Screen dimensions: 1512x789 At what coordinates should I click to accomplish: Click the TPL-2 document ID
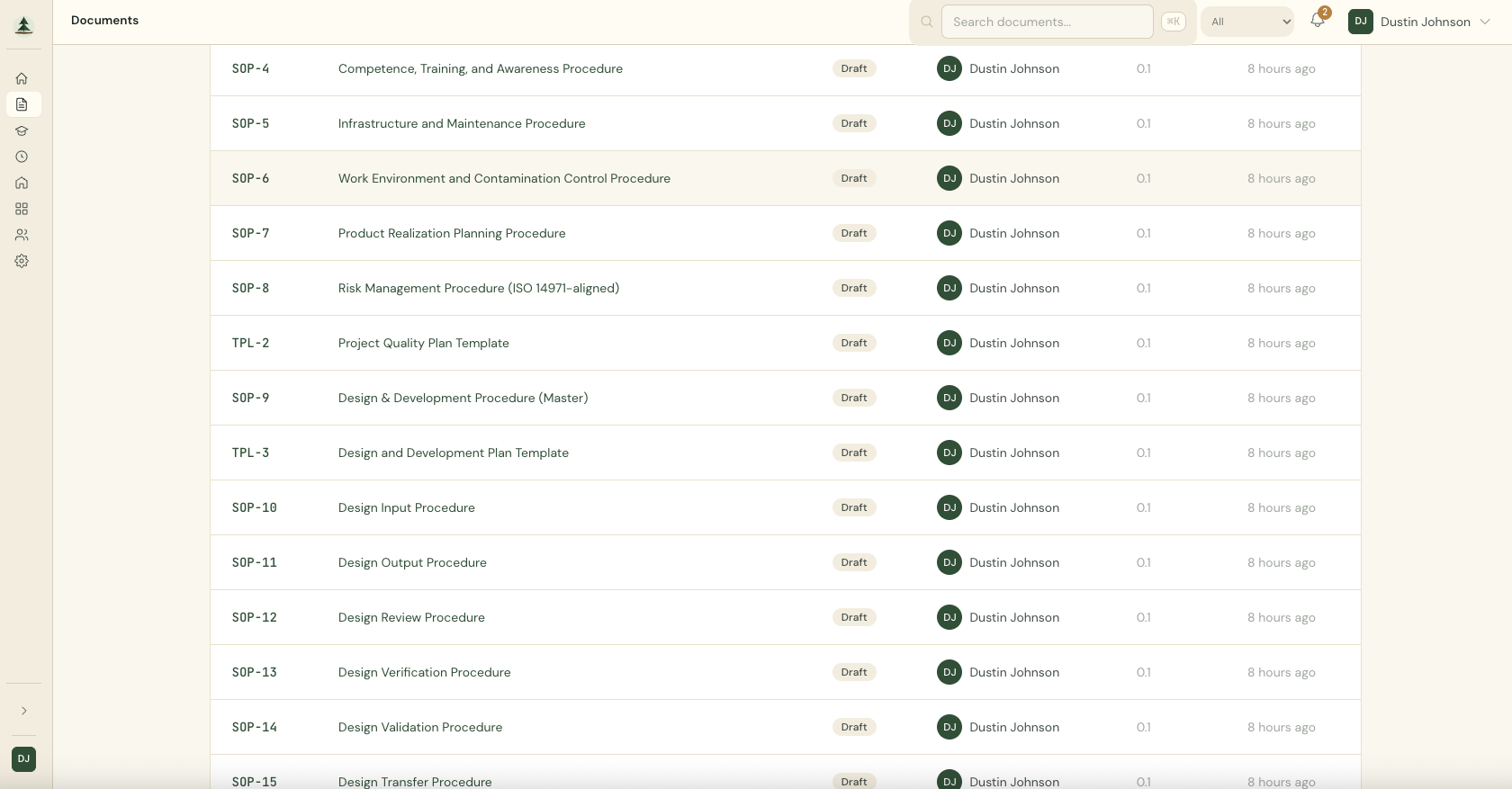tap(251, 343)
